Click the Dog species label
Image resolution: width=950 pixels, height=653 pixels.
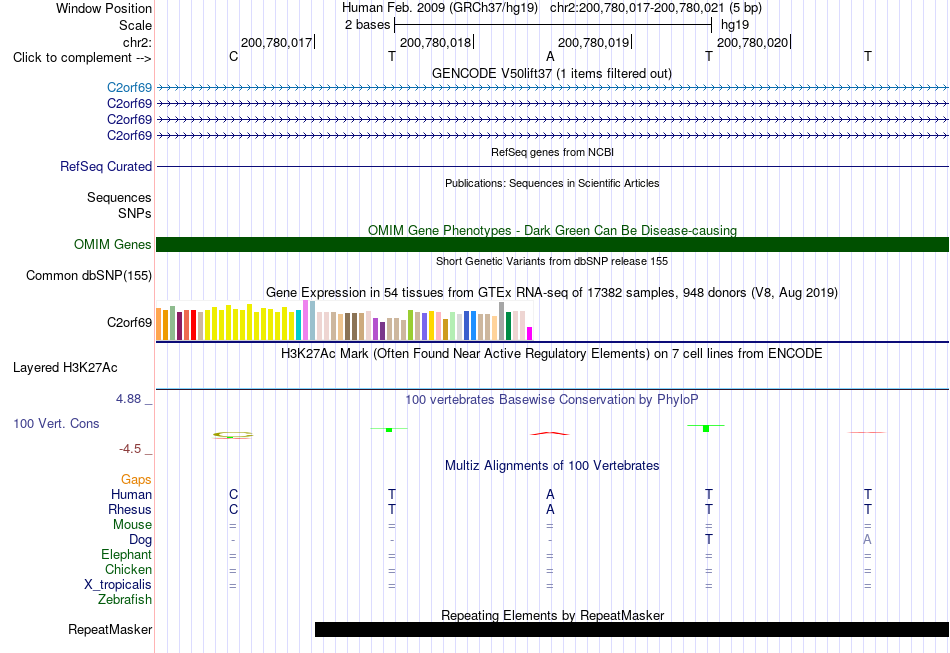point(140,540)
